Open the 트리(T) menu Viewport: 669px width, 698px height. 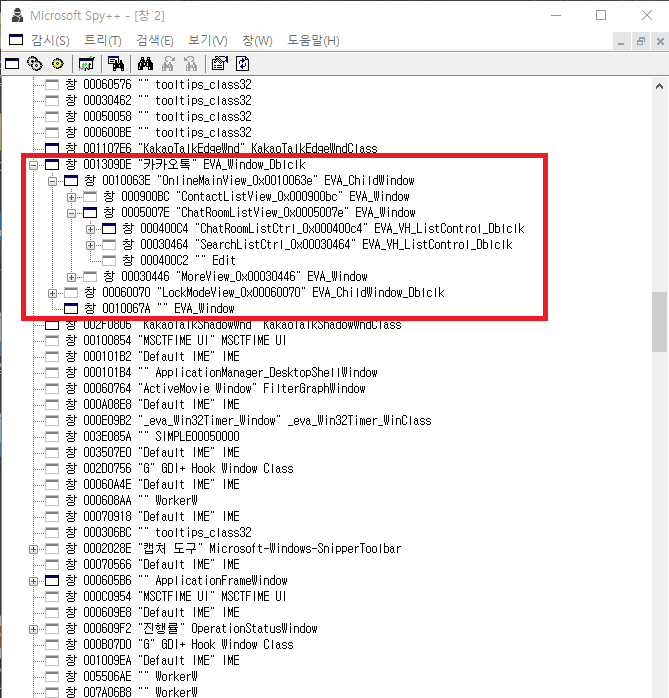[x=103, y=41]
